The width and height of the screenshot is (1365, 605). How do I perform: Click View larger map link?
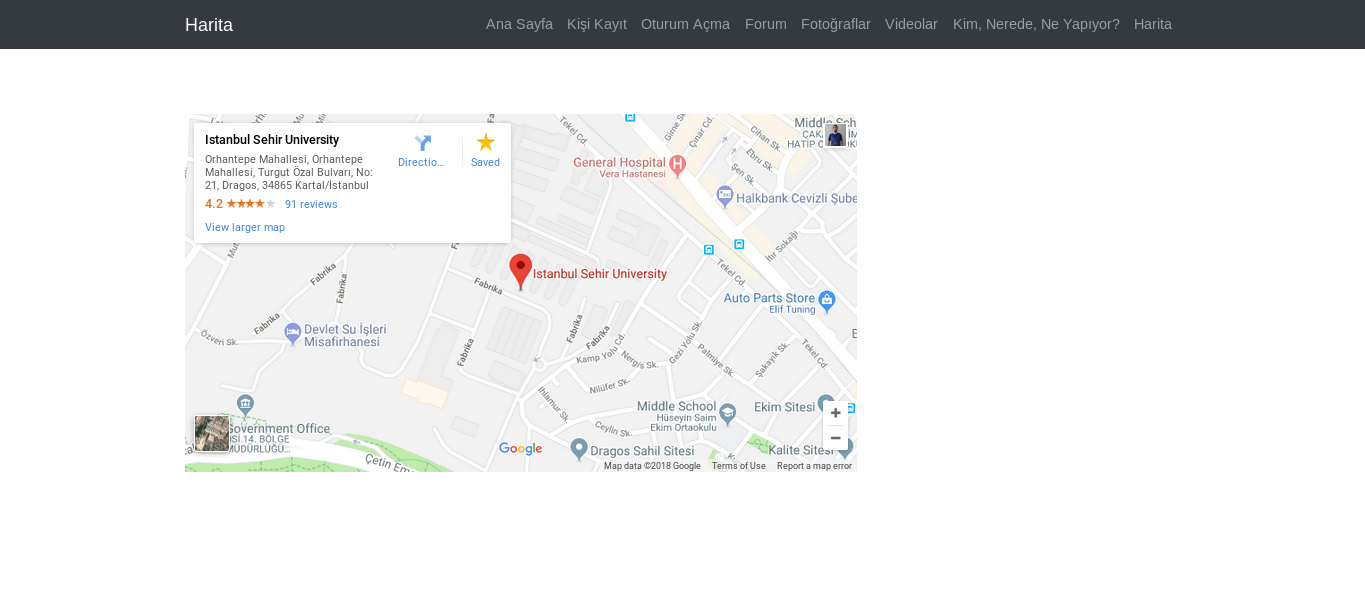coord(245,227)
